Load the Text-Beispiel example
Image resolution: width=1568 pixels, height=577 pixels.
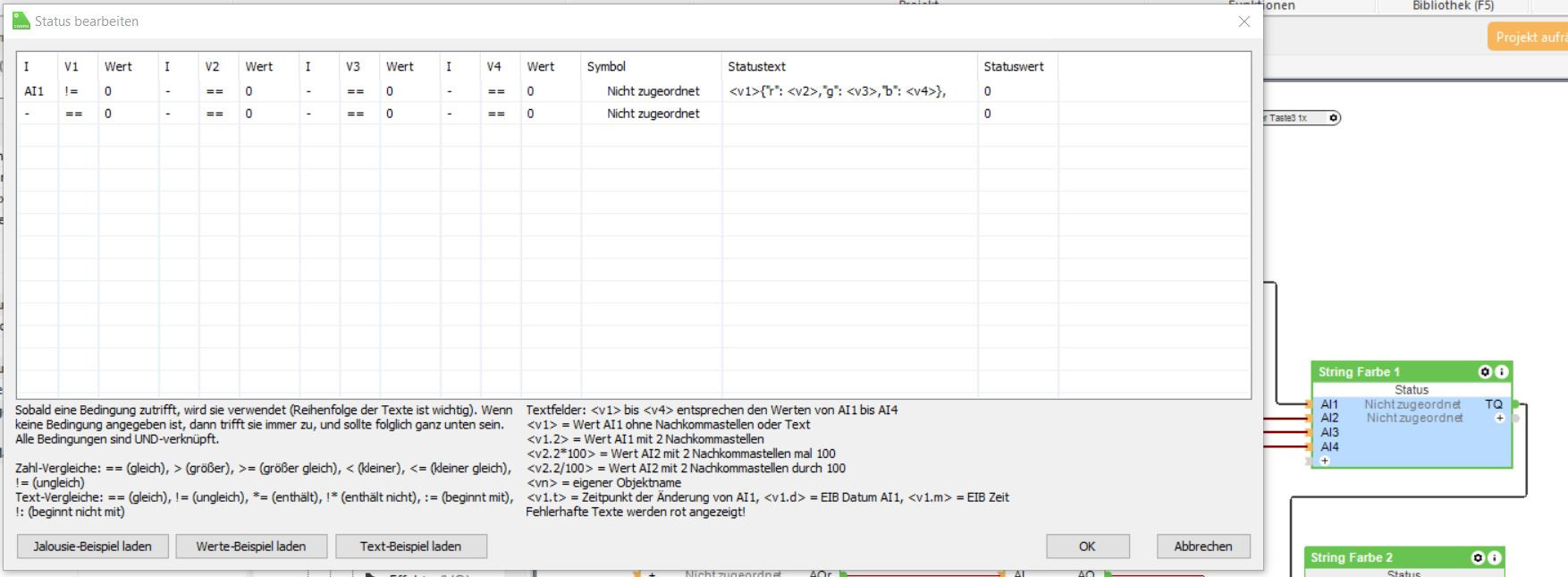pyautogui.click(x=410, y=546)
